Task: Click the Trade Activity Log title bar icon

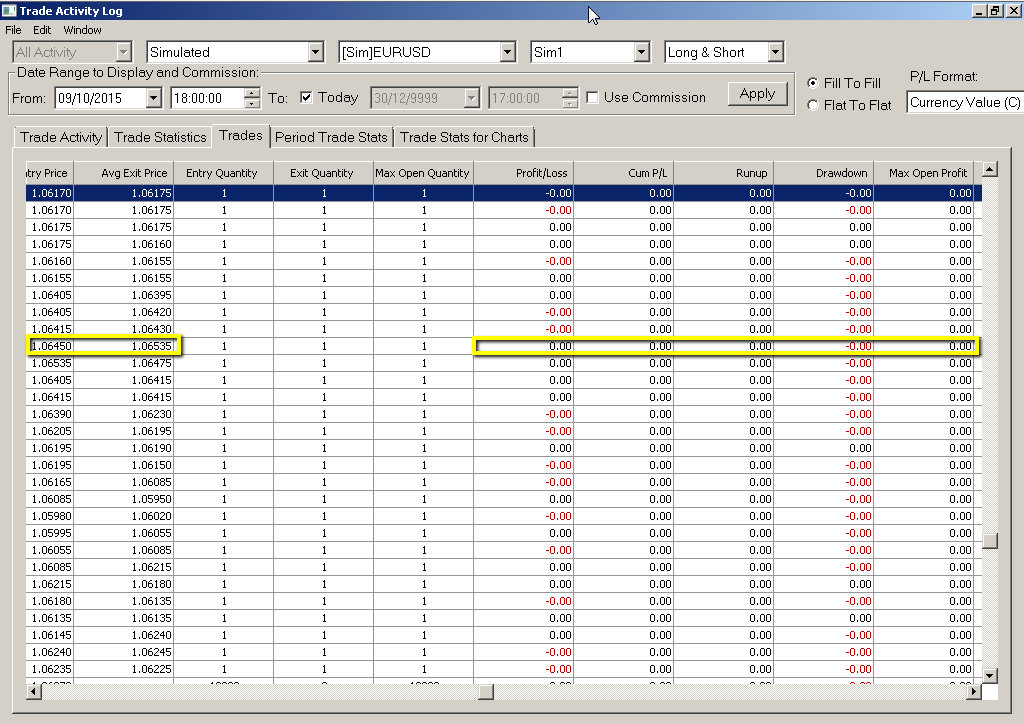Action: (x=9, y=10)
